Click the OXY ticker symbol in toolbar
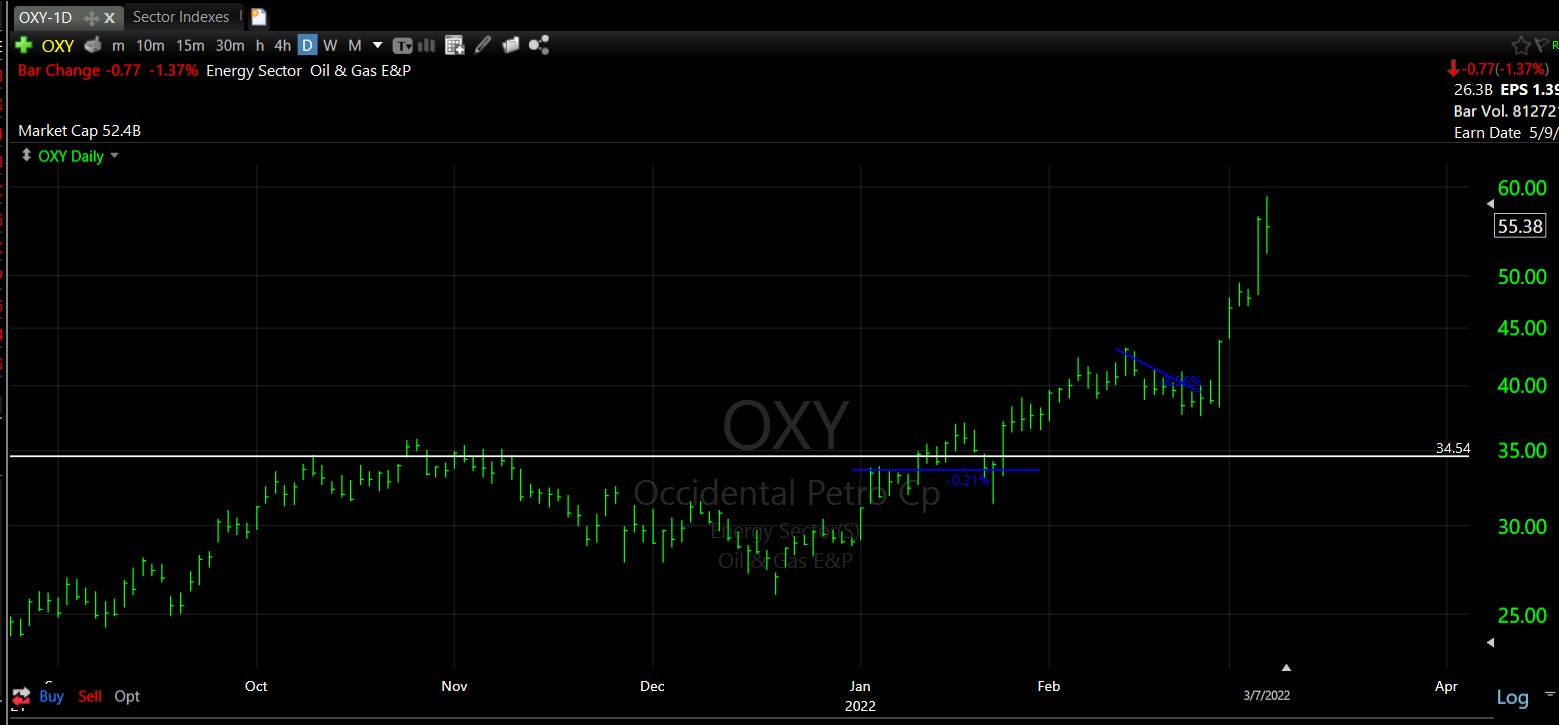The image size is (1559, 725). 58,45
